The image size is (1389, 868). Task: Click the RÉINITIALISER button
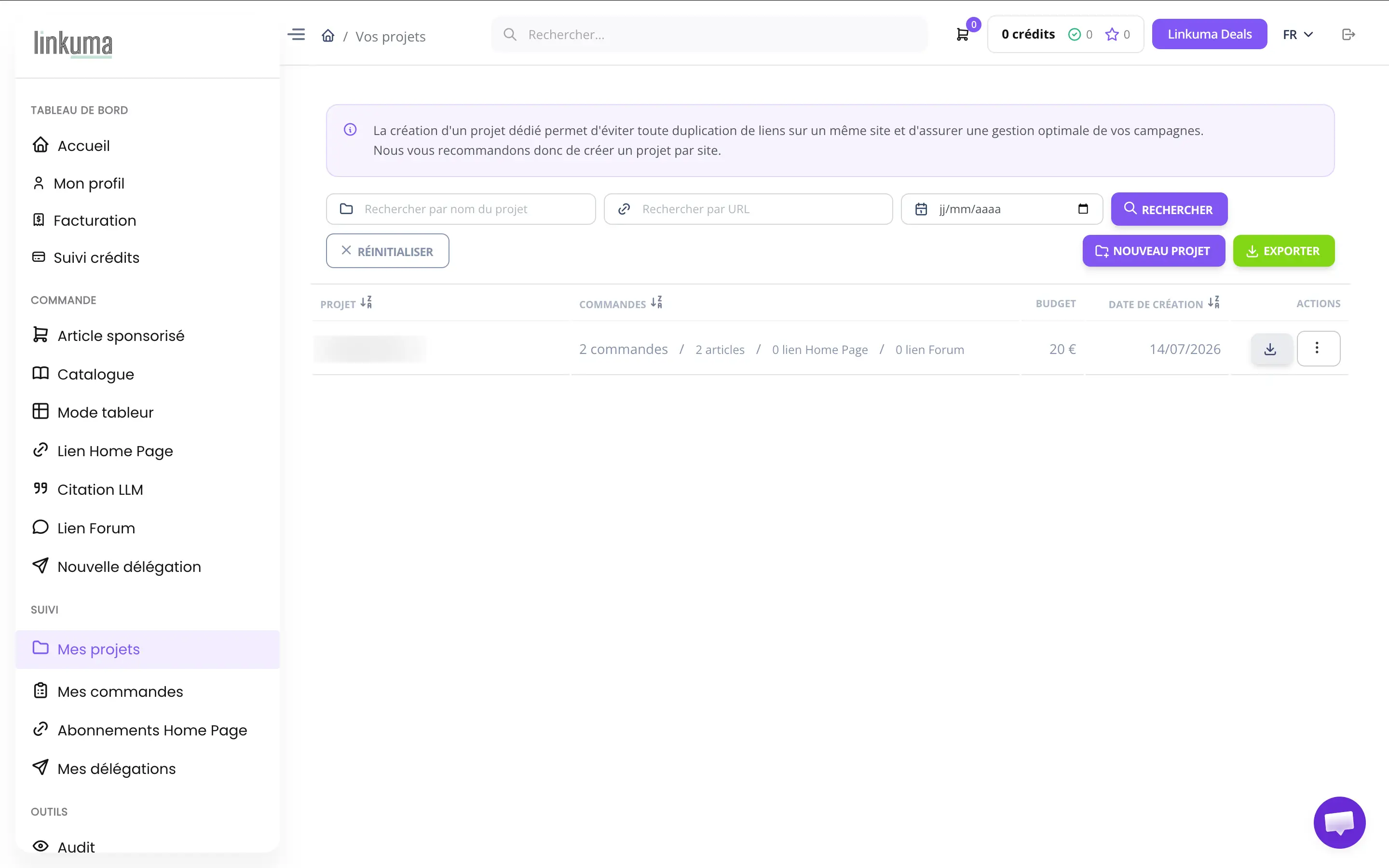(387, 251)
